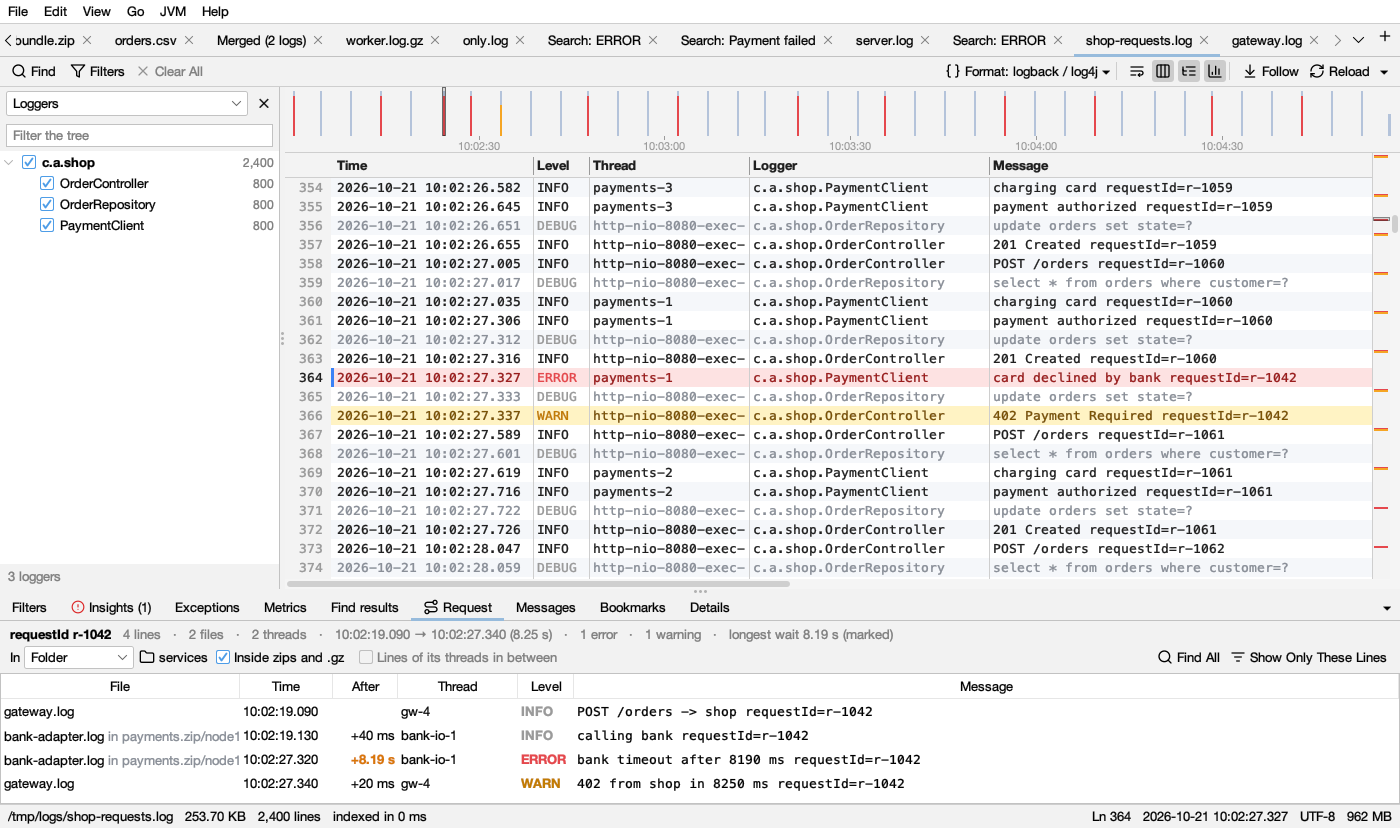Choose the services folder

tap(174, 657)
